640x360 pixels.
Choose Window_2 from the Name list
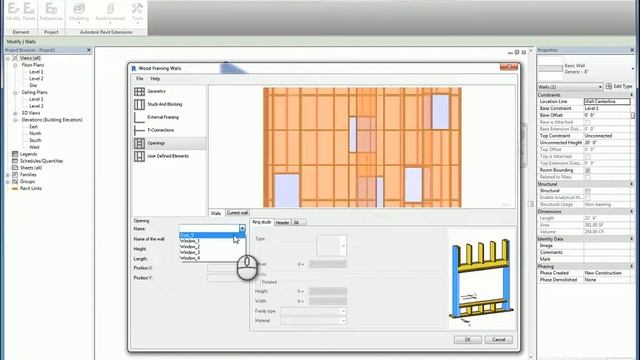point(212,247)
